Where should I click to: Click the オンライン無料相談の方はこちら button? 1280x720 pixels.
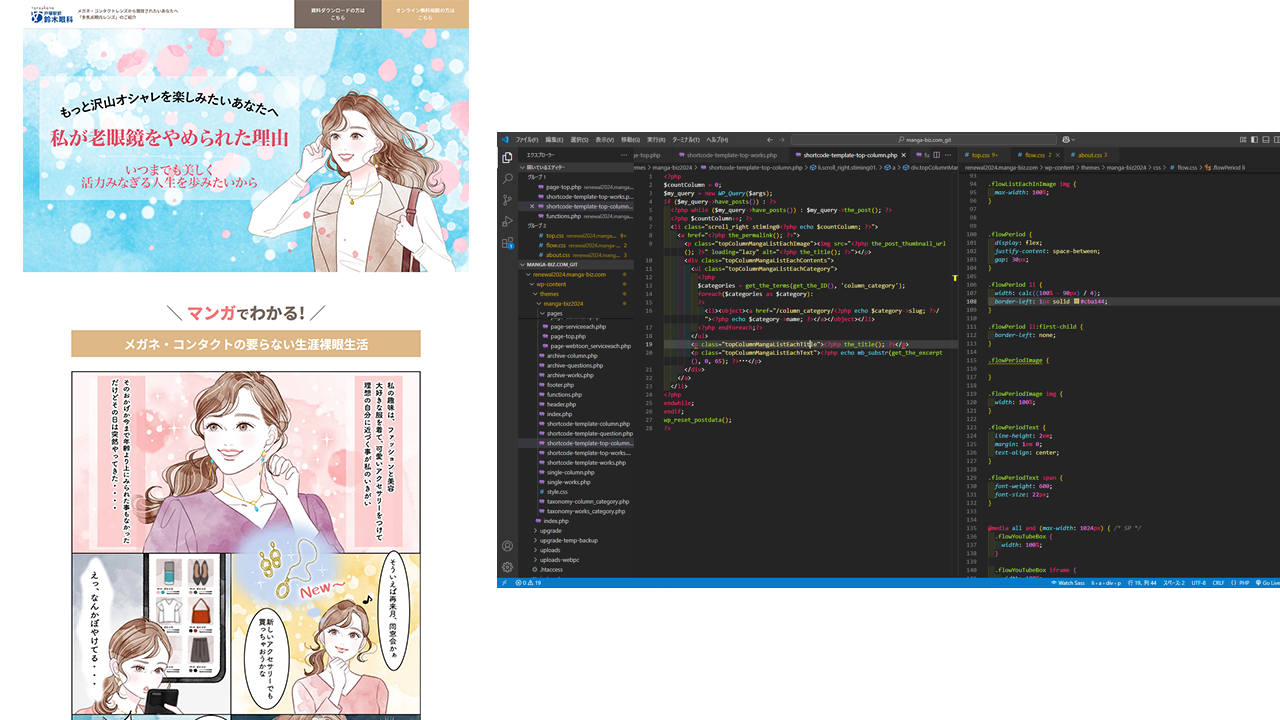(425, 14)
